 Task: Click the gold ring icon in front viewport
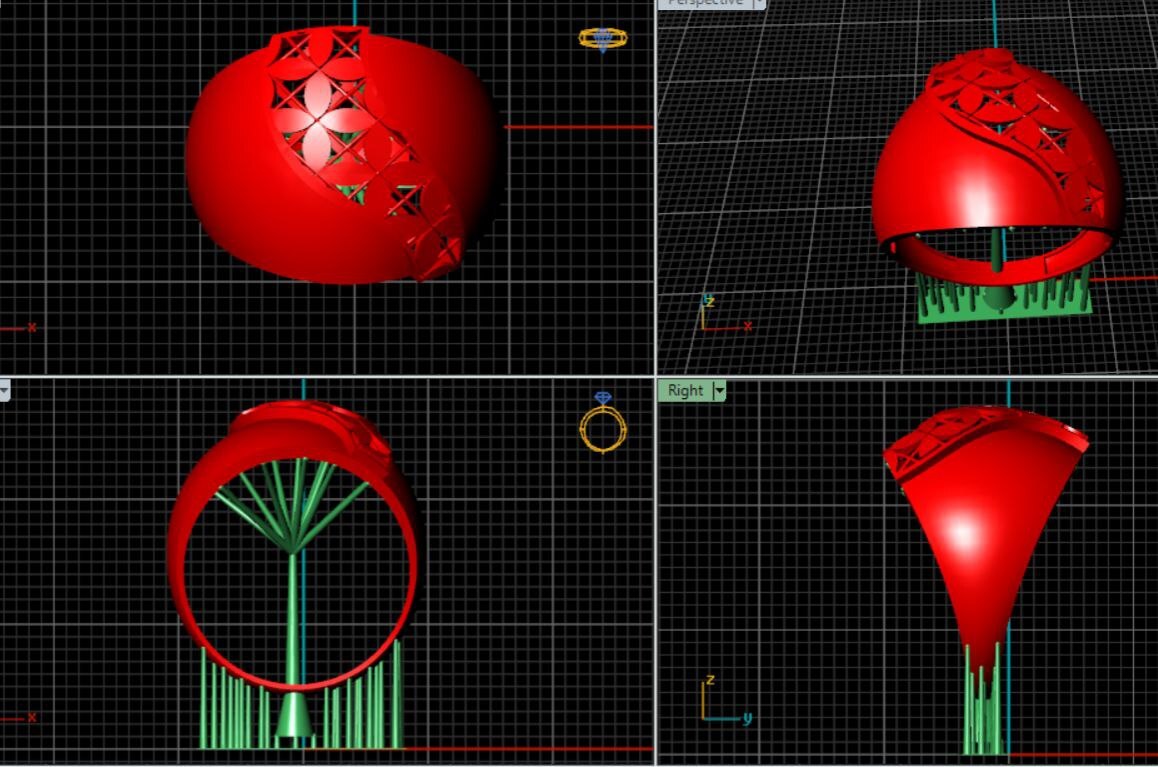coord(603,424)
